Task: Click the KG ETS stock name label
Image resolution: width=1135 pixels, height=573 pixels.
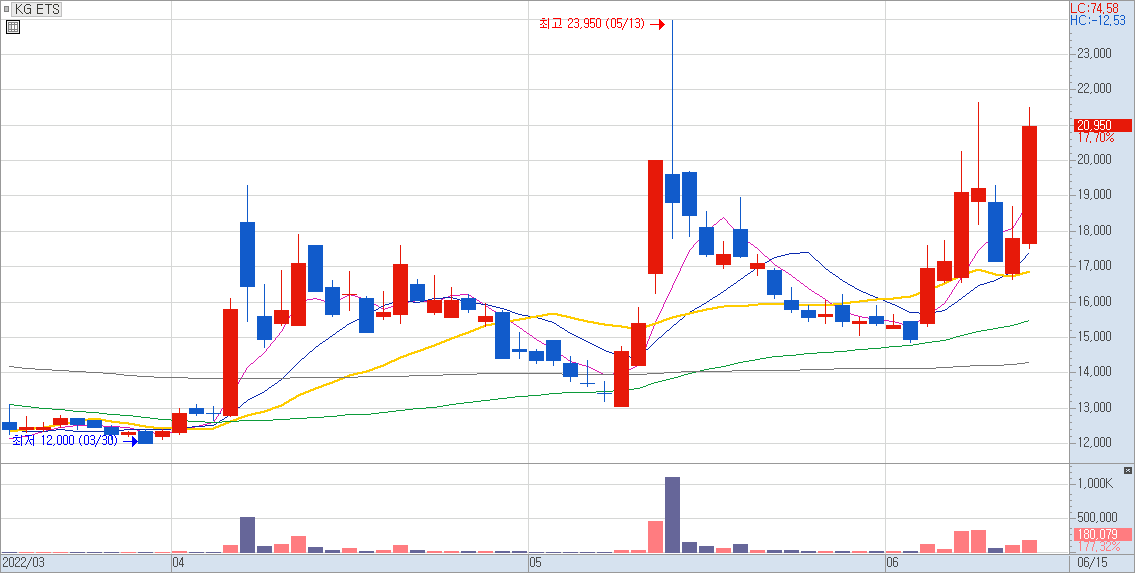Action: 37,9
